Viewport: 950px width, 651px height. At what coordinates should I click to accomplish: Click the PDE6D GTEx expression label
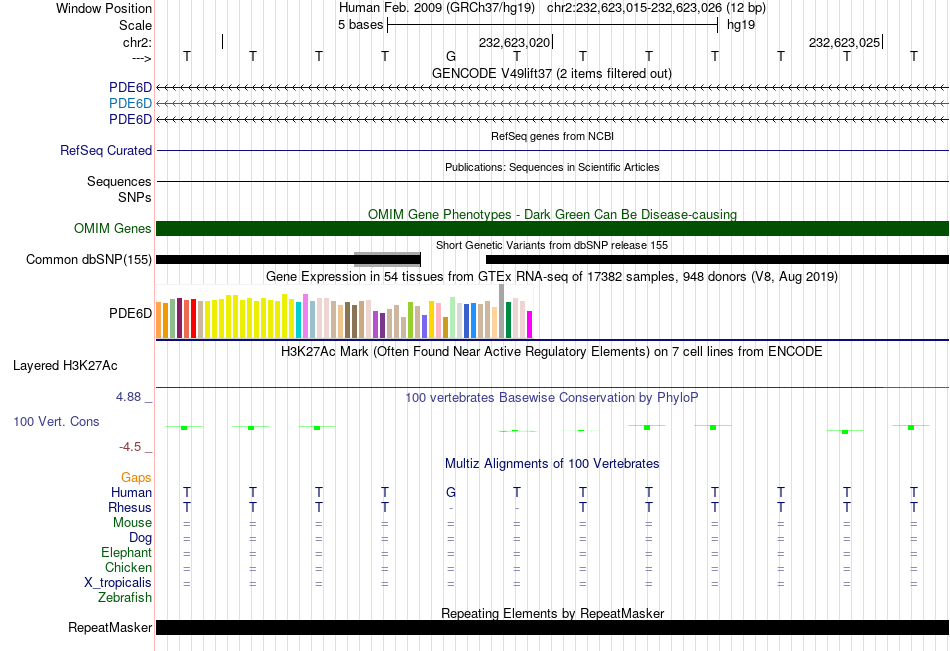[x=130, y=313]
